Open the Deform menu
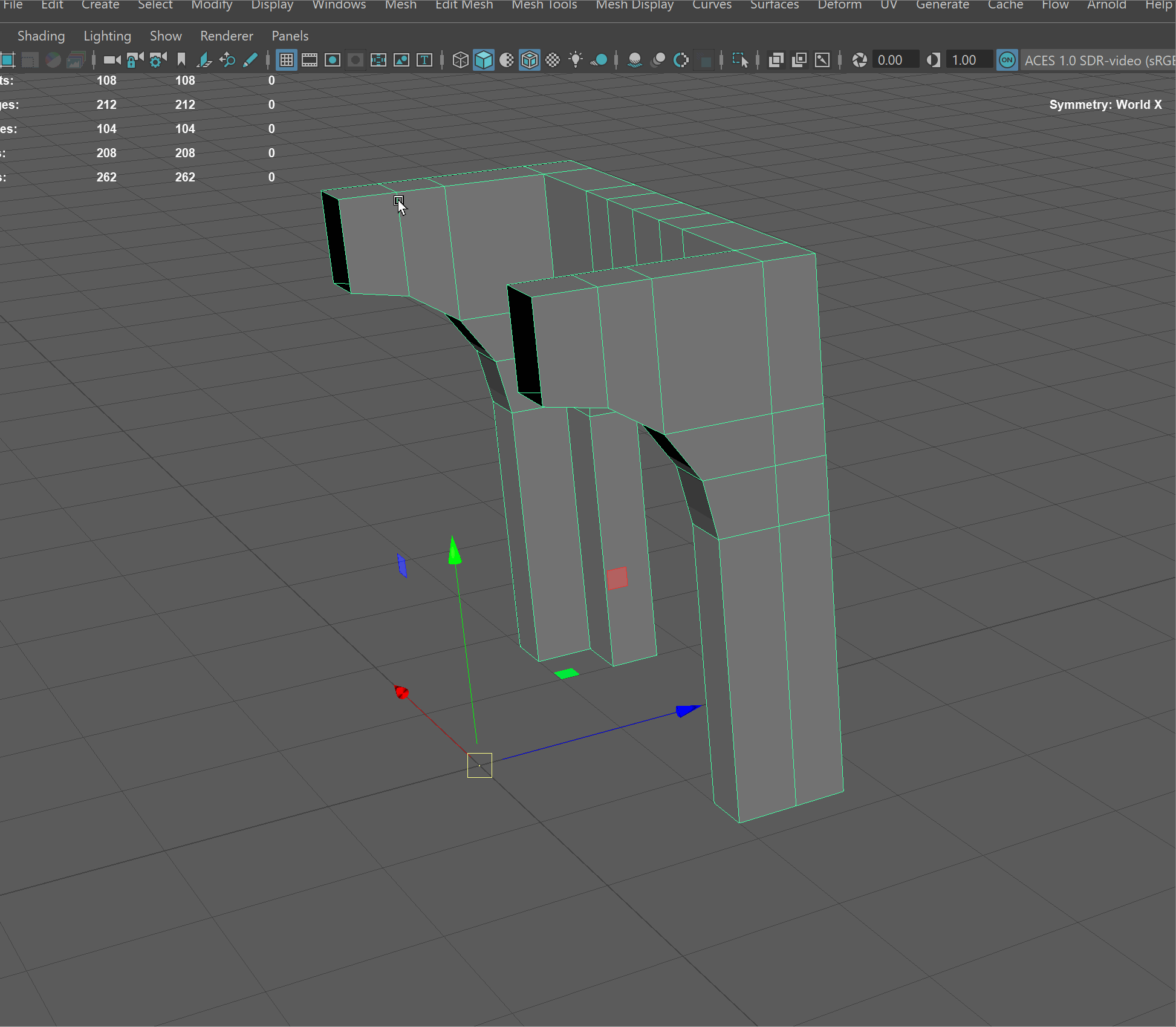The height and width of the screenshot is (1027, 1176). point(839,5)
